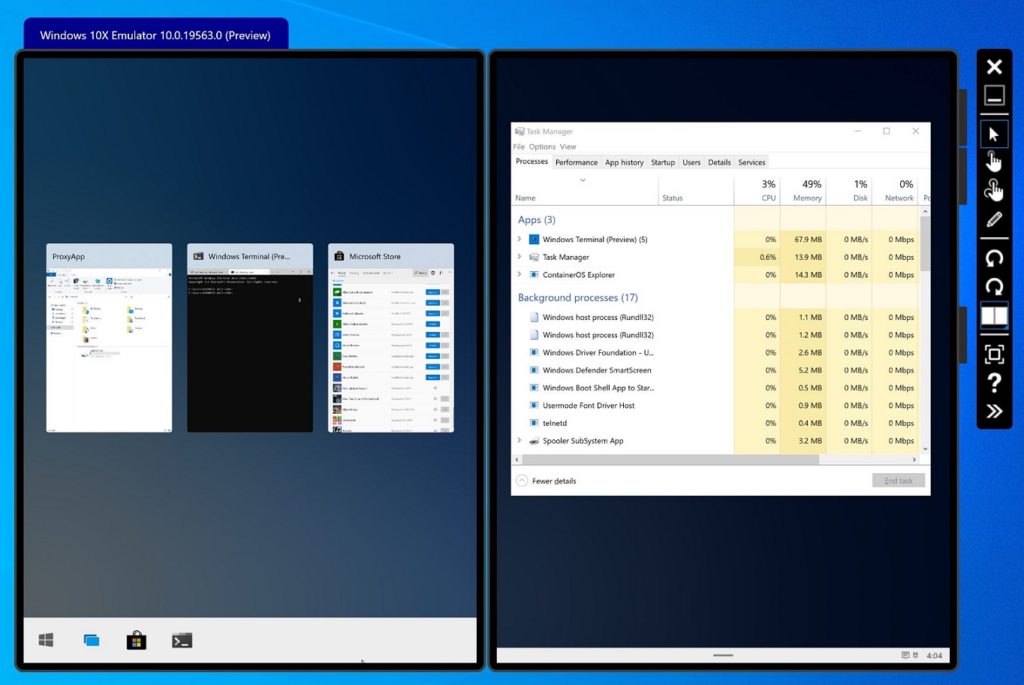Viewport: 1024px width, 685px height.
Task: Select the single-point touch input tool
Action: click(x=993, y=160)
